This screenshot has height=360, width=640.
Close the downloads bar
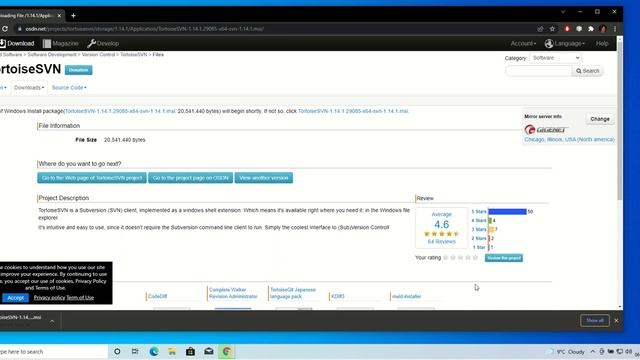616,320
